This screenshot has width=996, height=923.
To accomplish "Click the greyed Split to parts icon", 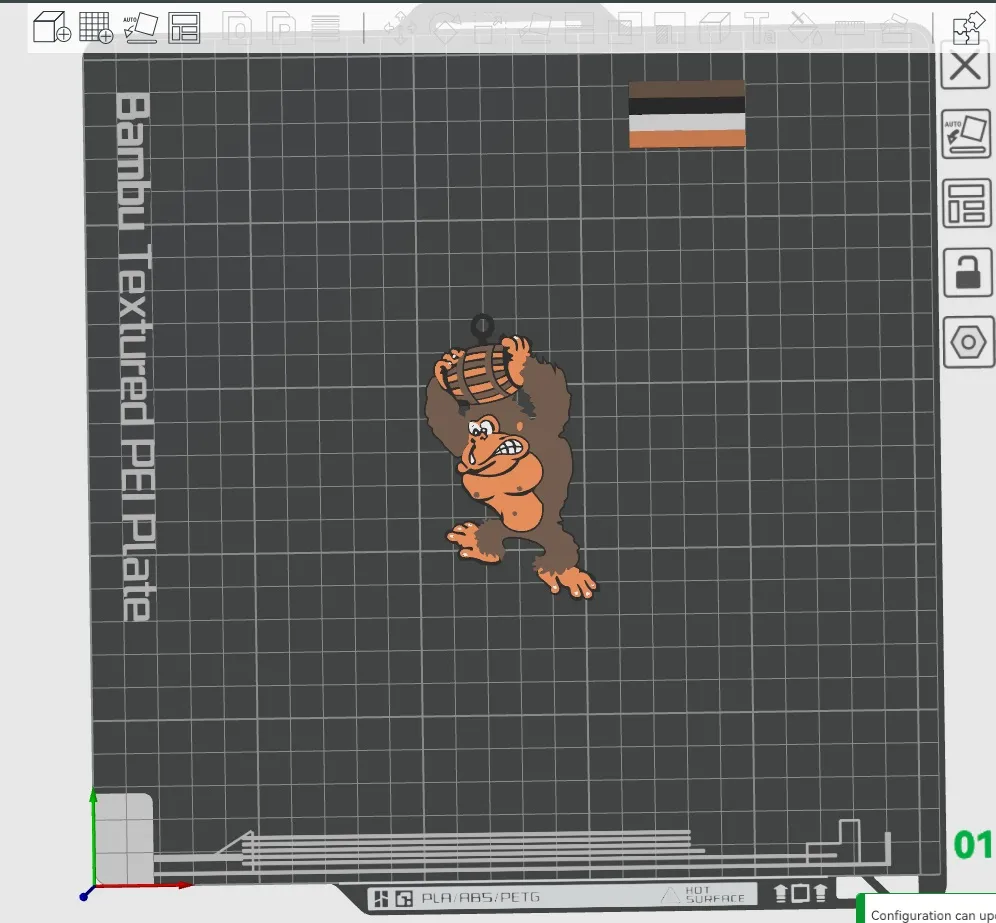I will (x=281, y=28).
